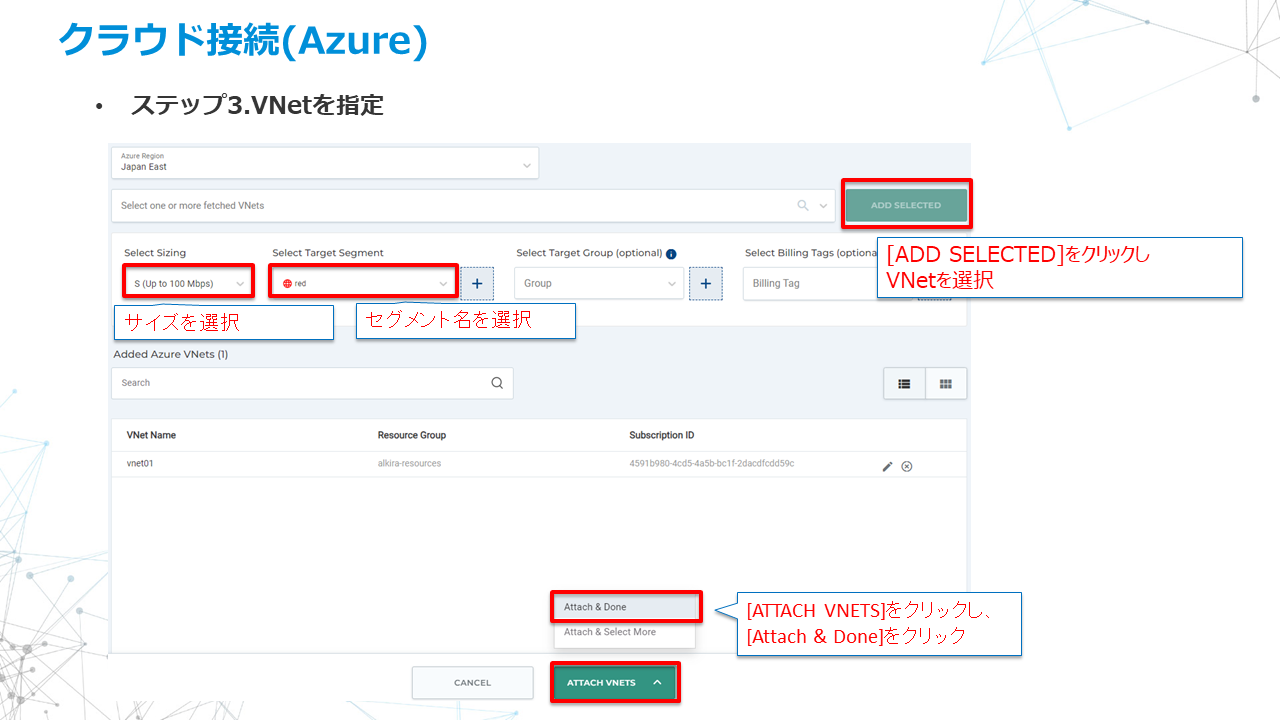
Task: Select Attach & Done from the attach menu
Action: click(x=625, y=606)
